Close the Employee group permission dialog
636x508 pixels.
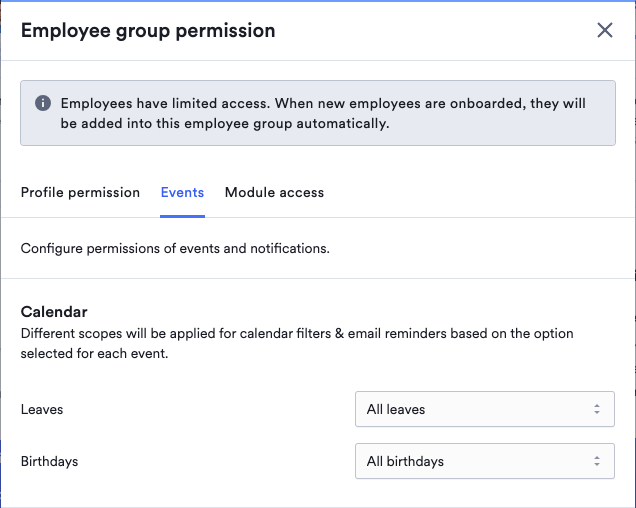tap(604, 30)
